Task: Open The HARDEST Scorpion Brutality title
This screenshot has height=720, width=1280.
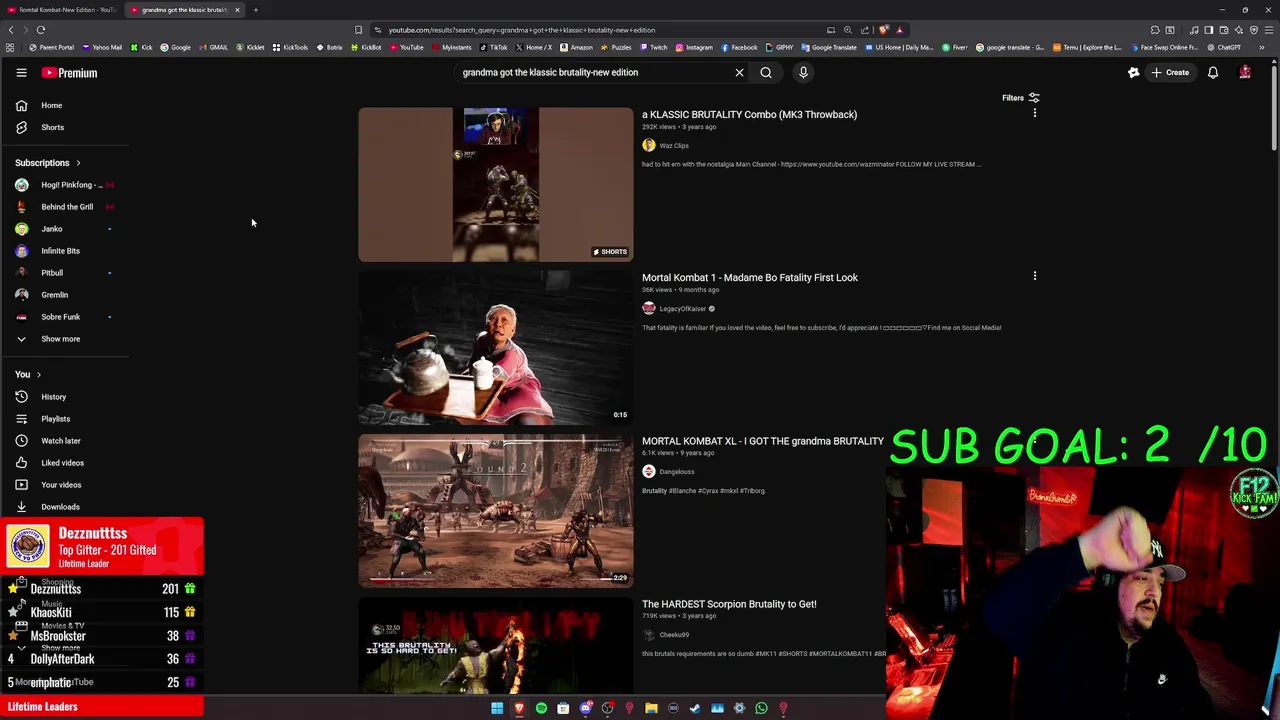Action: [729, 604]
